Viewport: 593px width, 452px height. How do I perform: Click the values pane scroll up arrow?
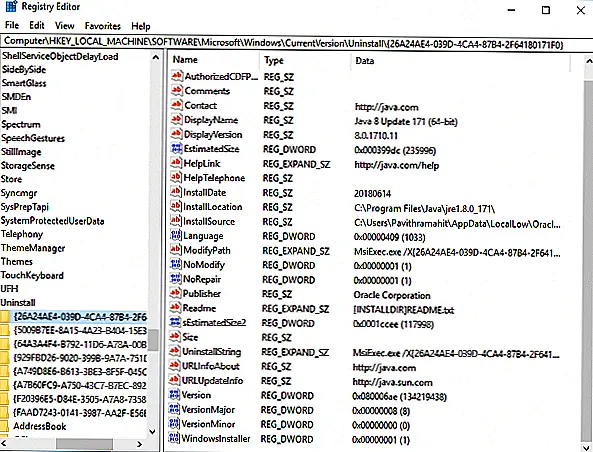tap(588, 61)
